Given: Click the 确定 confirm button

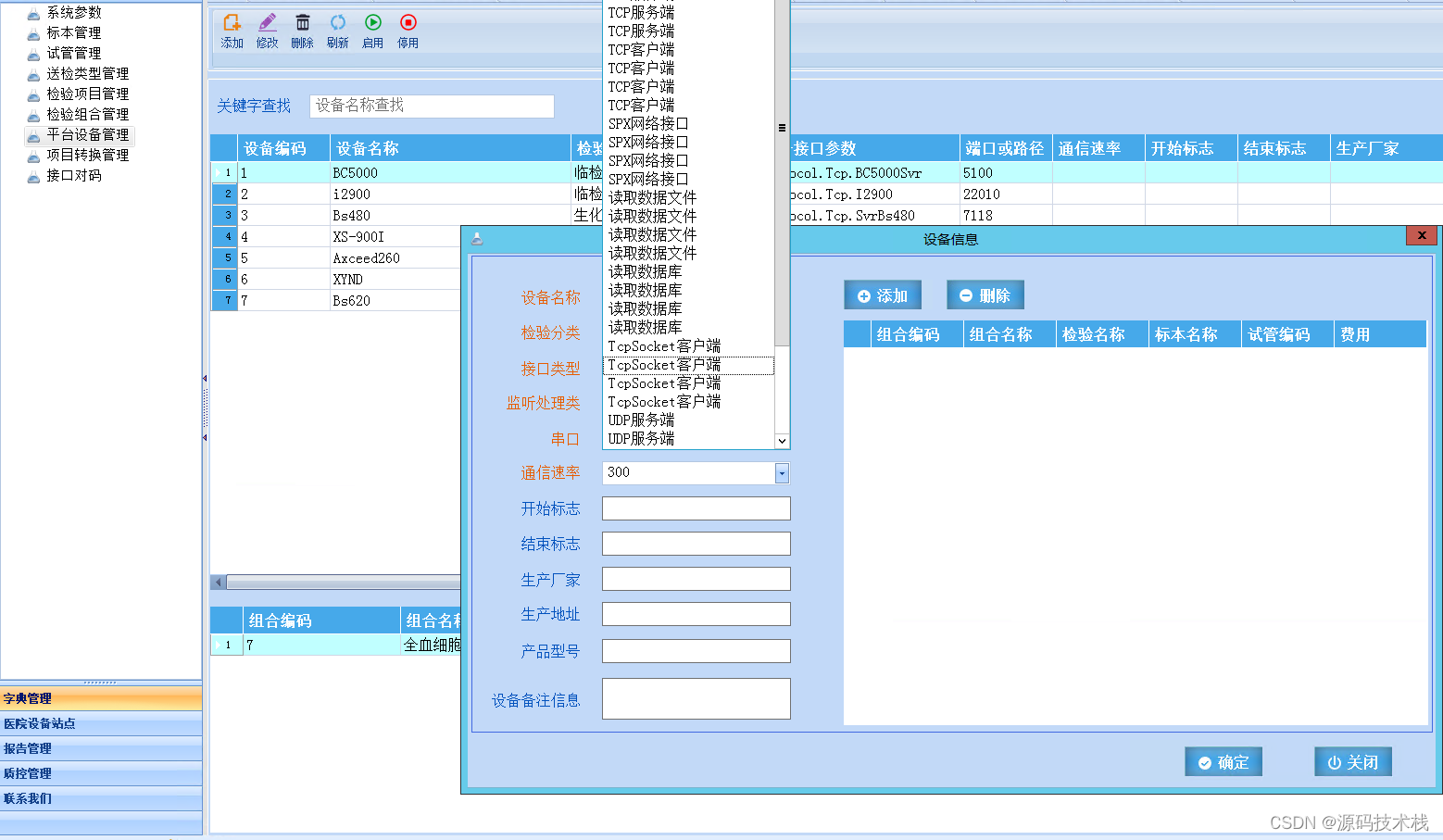Looking at the screenshot, I should [1223, 762].
